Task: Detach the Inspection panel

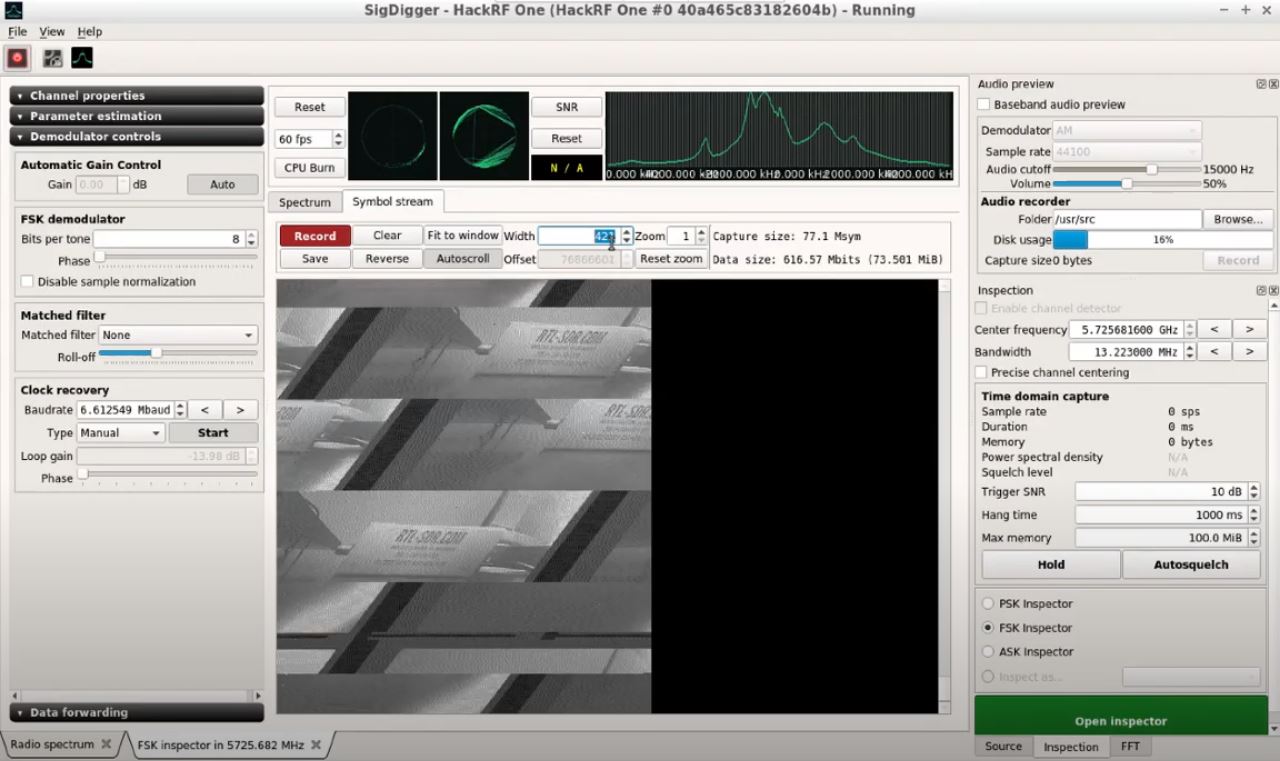Action: click(1261, 290)
